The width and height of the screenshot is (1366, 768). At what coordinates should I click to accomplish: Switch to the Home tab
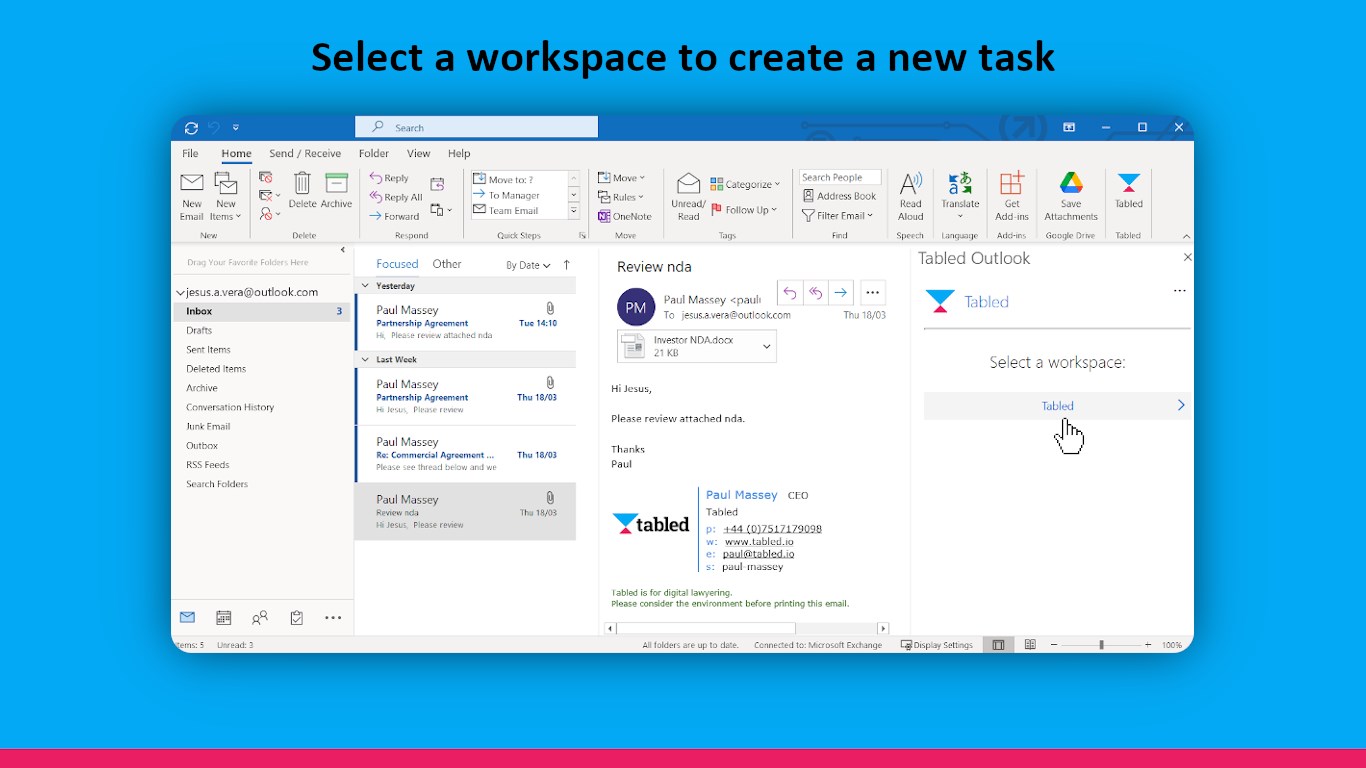[x=237, y=154]
